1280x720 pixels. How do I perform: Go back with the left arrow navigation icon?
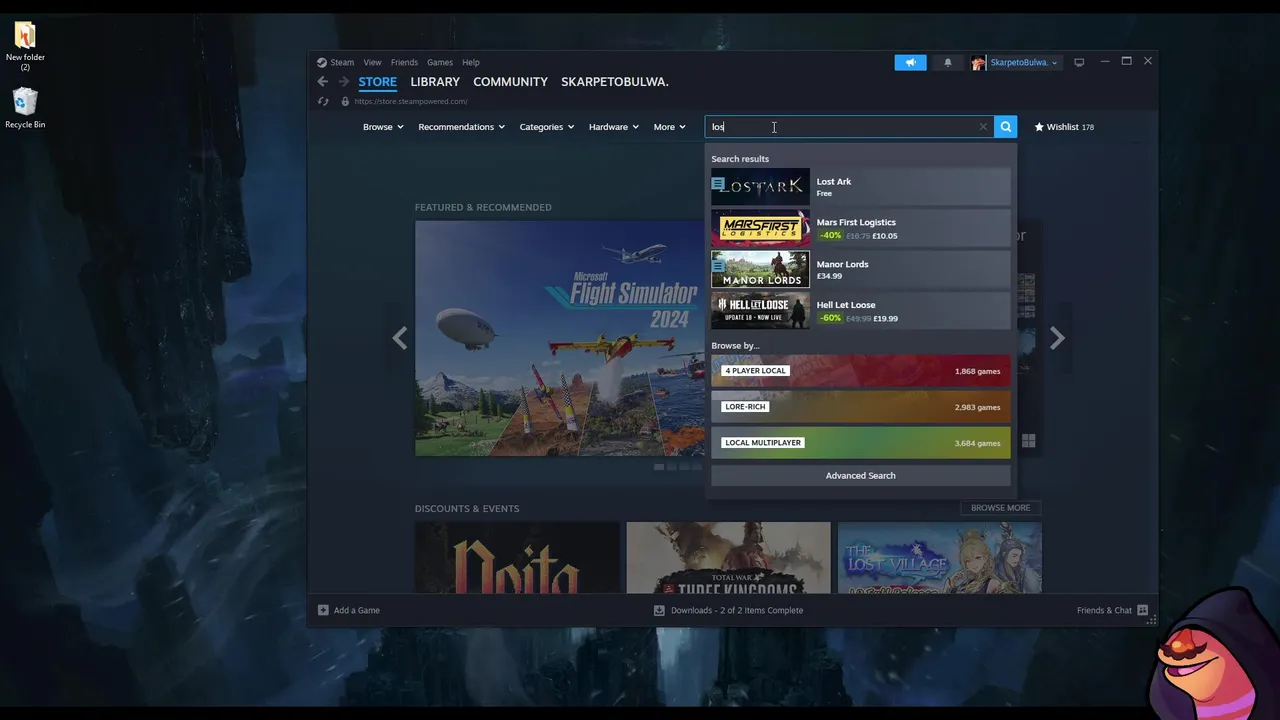(322, 82)
